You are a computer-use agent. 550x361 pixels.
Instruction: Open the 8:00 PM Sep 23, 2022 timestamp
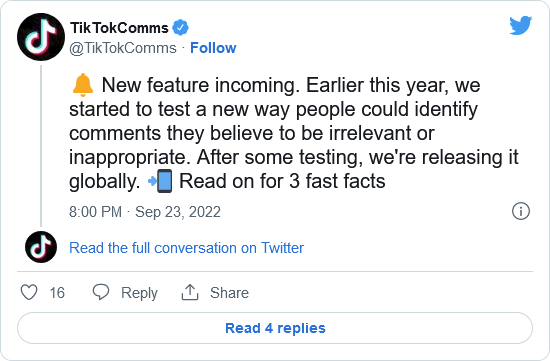[145, 212]
